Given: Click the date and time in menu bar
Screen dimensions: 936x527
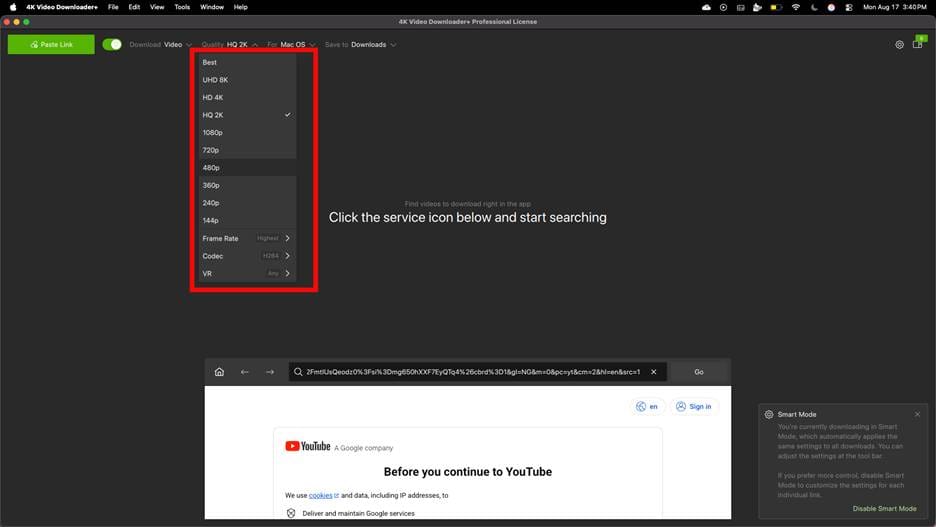Looking at the screenshot, I should (894, 7).
